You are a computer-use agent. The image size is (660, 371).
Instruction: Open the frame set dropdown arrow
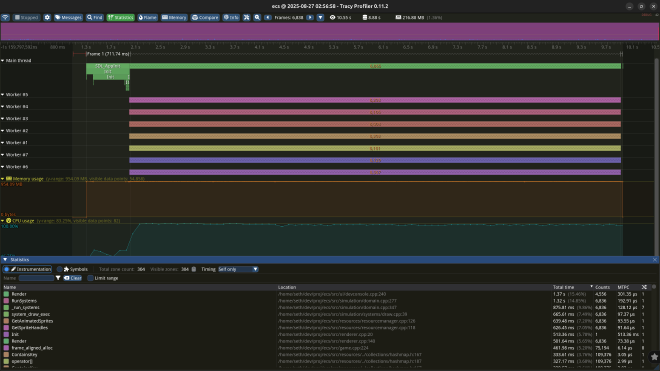[320, 17]
